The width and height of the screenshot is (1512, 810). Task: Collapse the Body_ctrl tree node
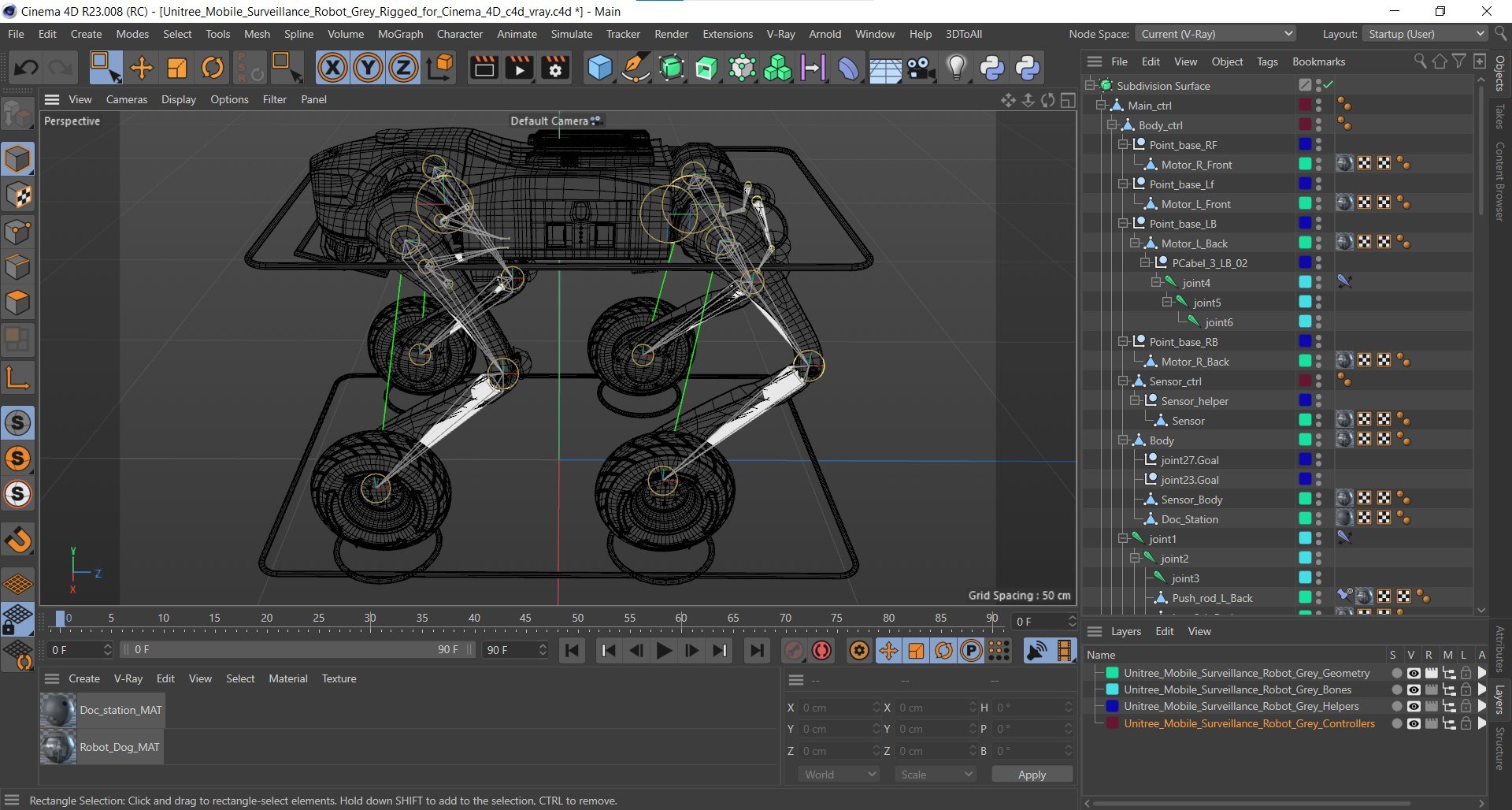(1112, 124)
